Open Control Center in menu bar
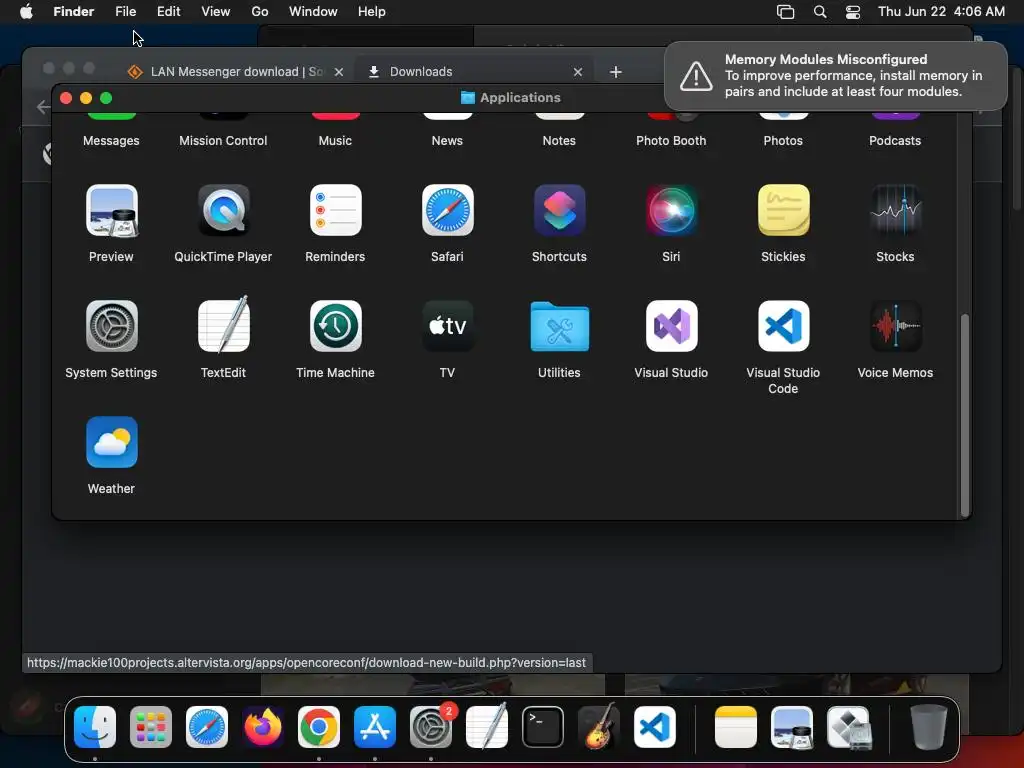This screenshot has height=768, width=1024. 853,12
